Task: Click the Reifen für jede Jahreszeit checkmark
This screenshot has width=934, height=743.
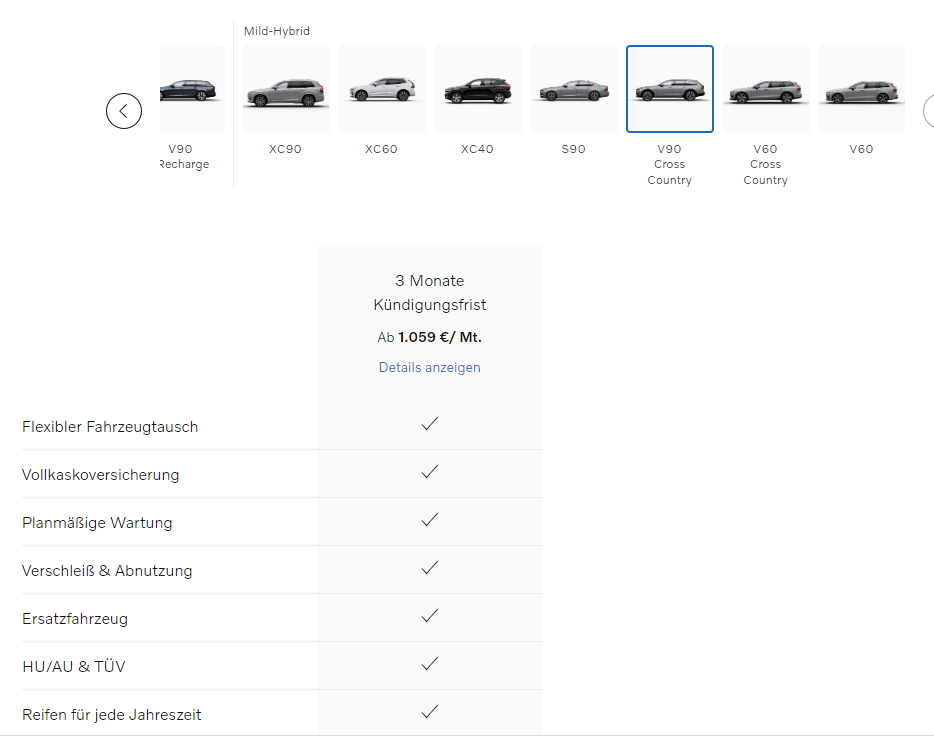Action: pyautogui.click(x=430, y=712)
